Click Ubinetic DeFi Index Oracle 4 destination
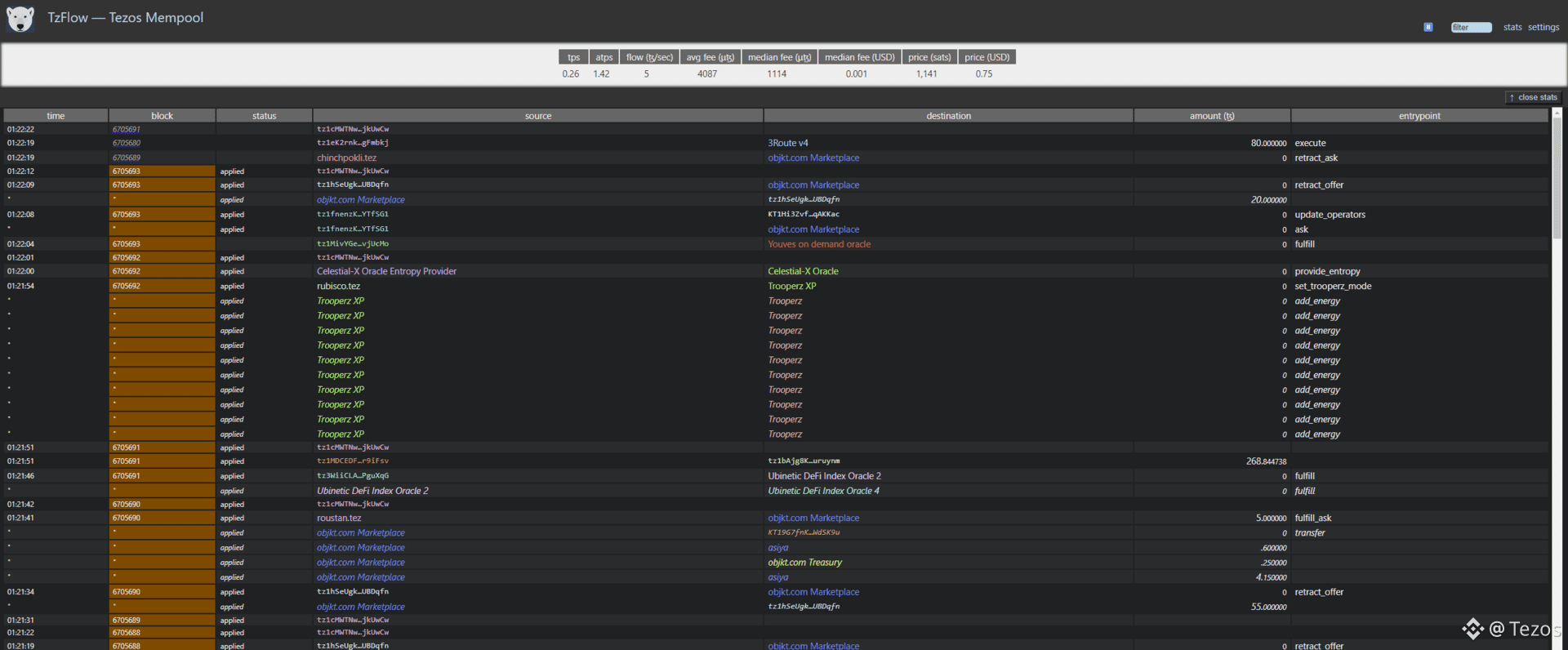The width and height of the screenshot is (1568, 650). 823,491
